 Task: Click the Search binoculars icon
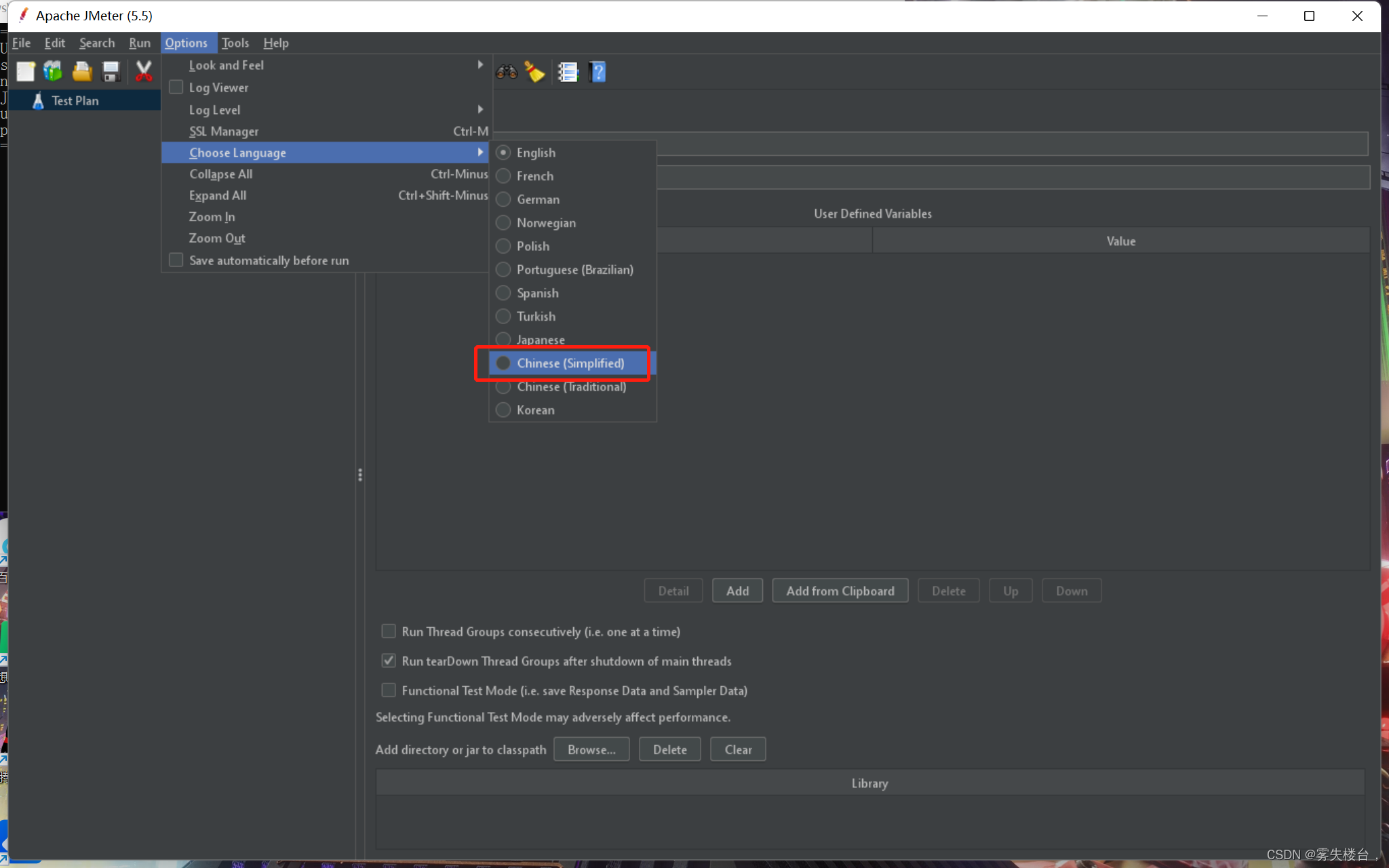coord(507,71)
